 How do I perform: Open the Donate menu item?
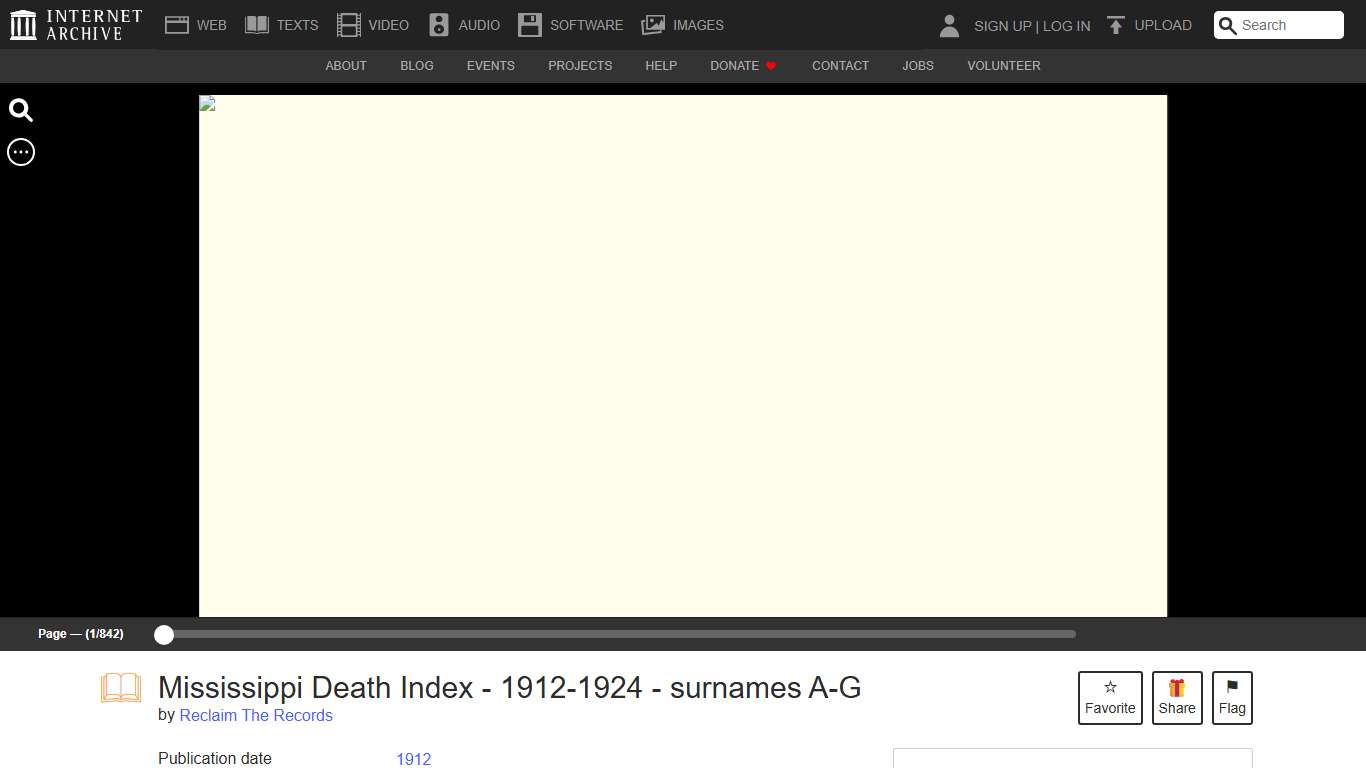point(742,65)
